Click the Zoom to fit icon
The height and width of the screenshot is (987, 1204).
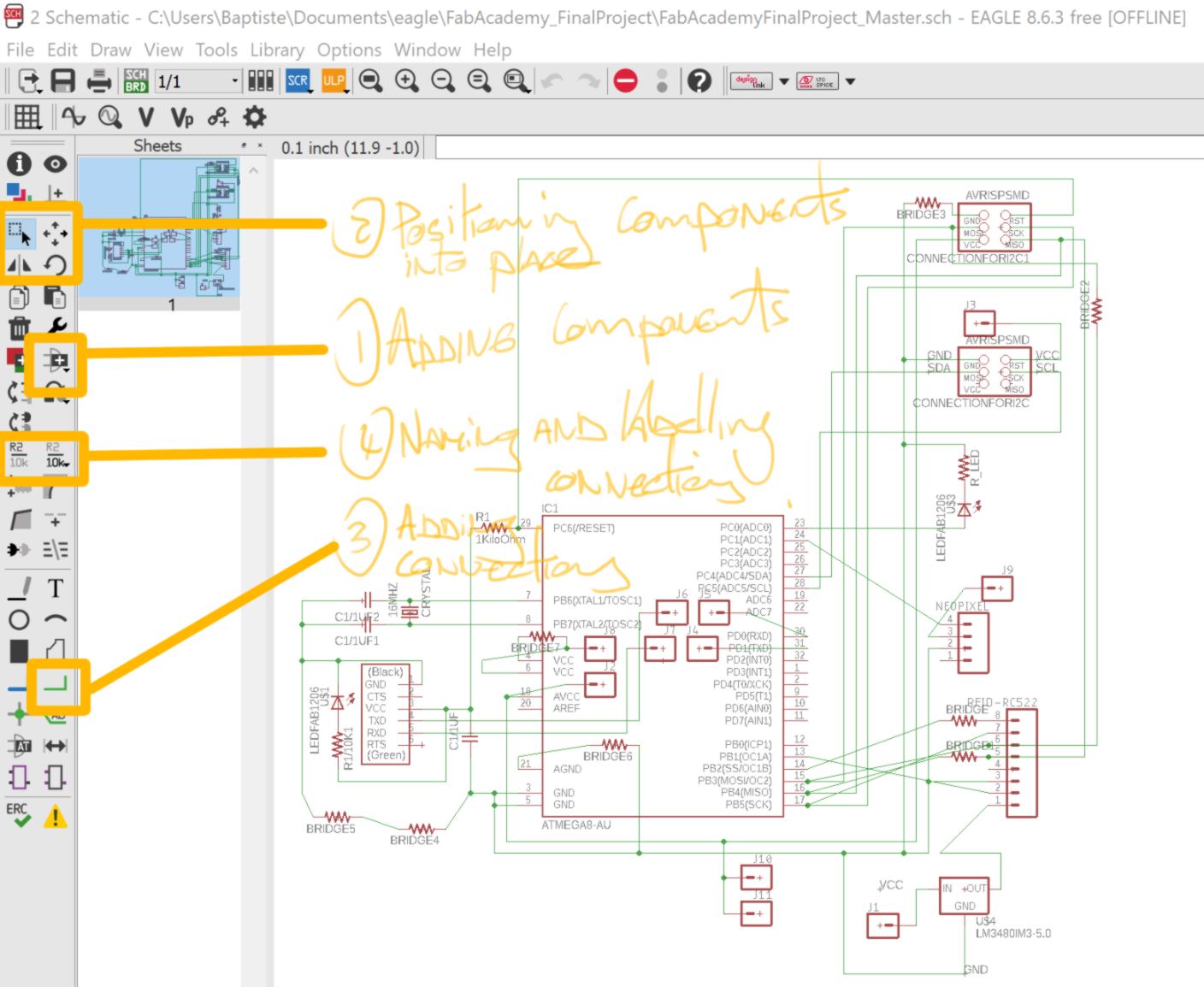pos(370,81)
